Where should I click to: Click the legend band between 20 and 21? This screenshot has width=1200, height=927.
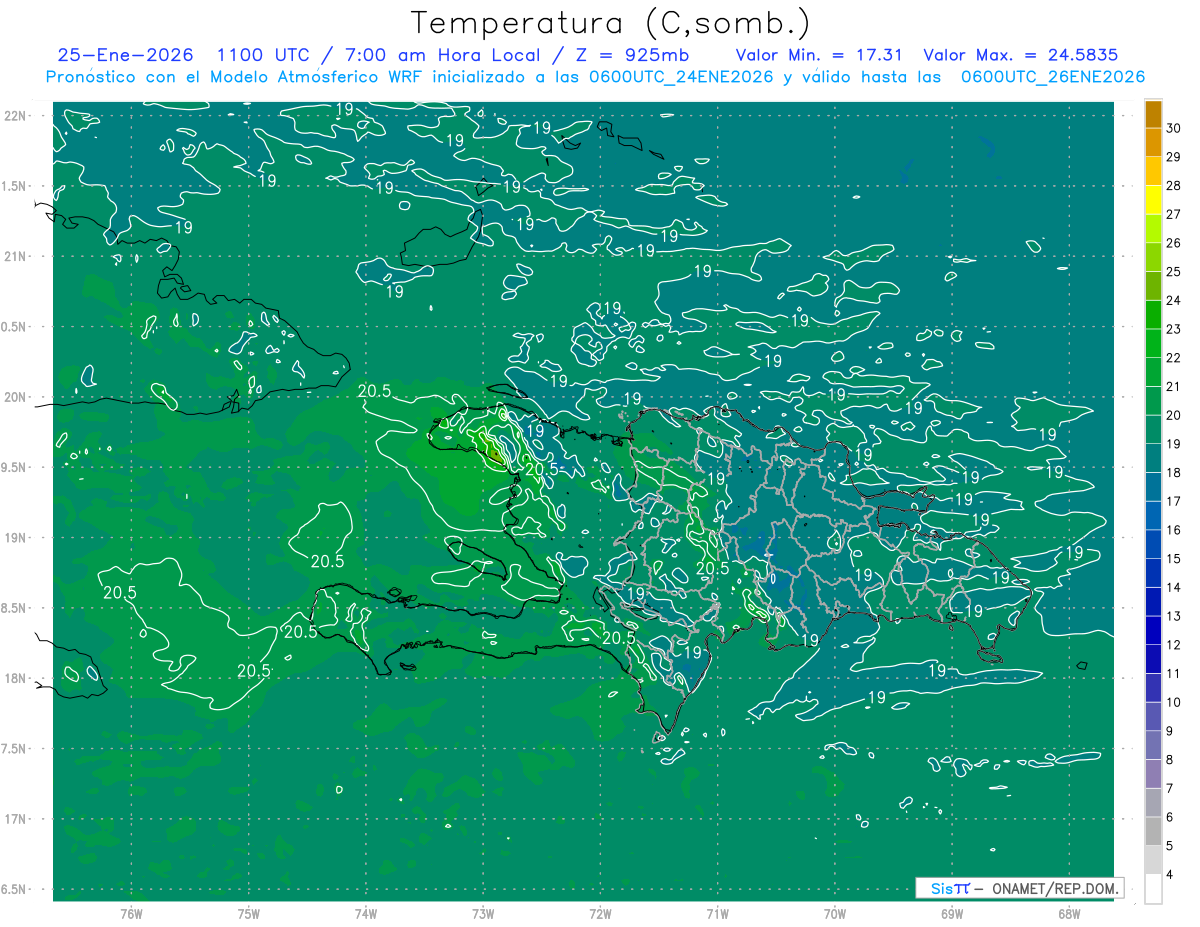[x=1153, y=401]
